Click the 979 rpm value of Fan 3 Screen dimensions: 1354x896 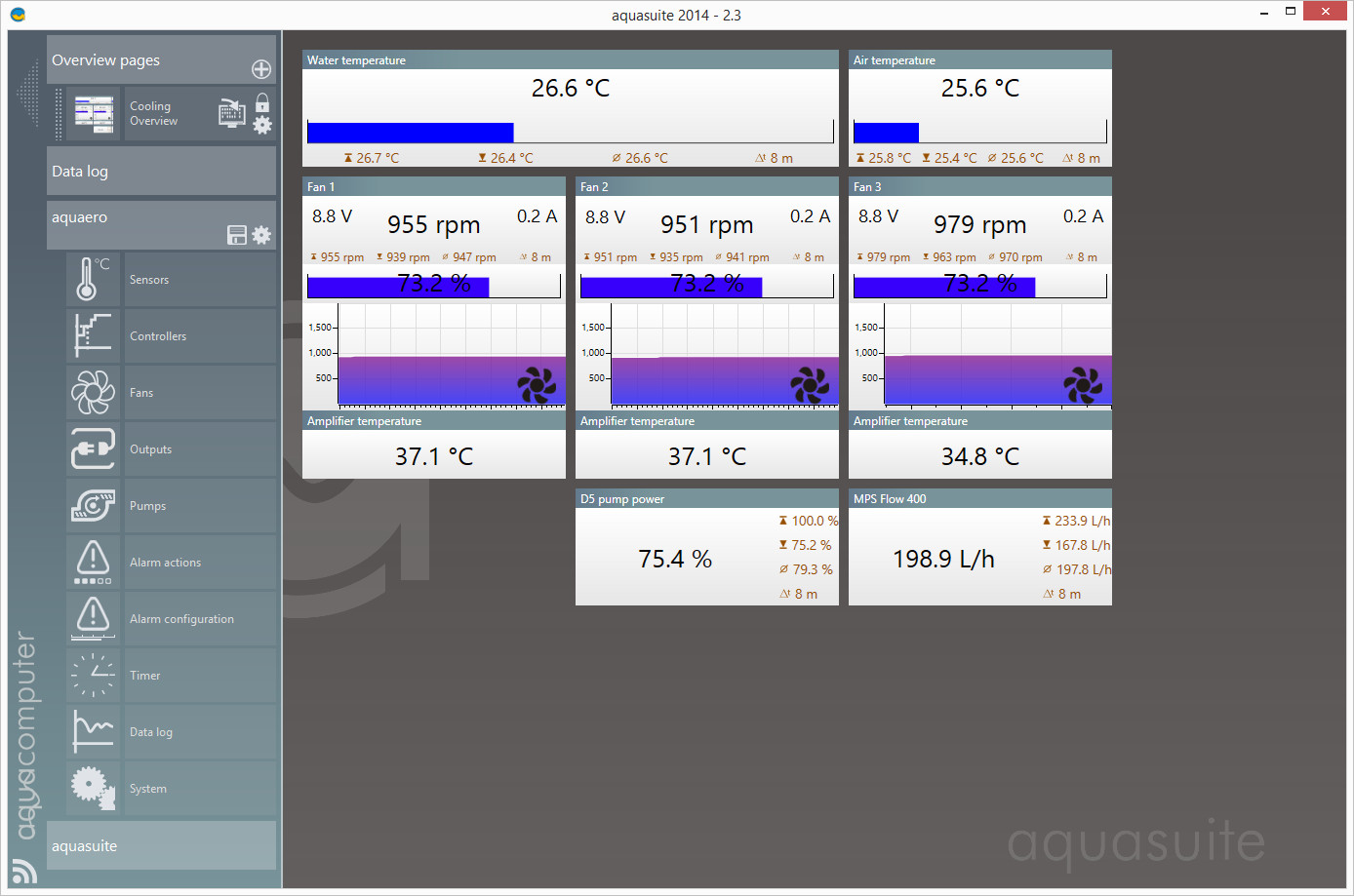pos(980,225)
